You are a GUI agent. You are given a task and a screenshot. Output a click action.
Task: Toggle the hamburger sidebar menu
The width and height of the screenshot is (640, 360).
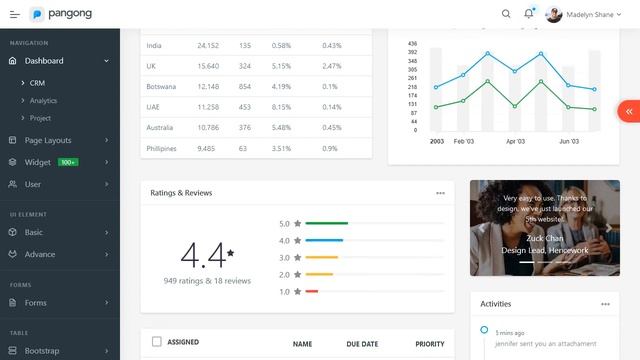click(15, 15)
